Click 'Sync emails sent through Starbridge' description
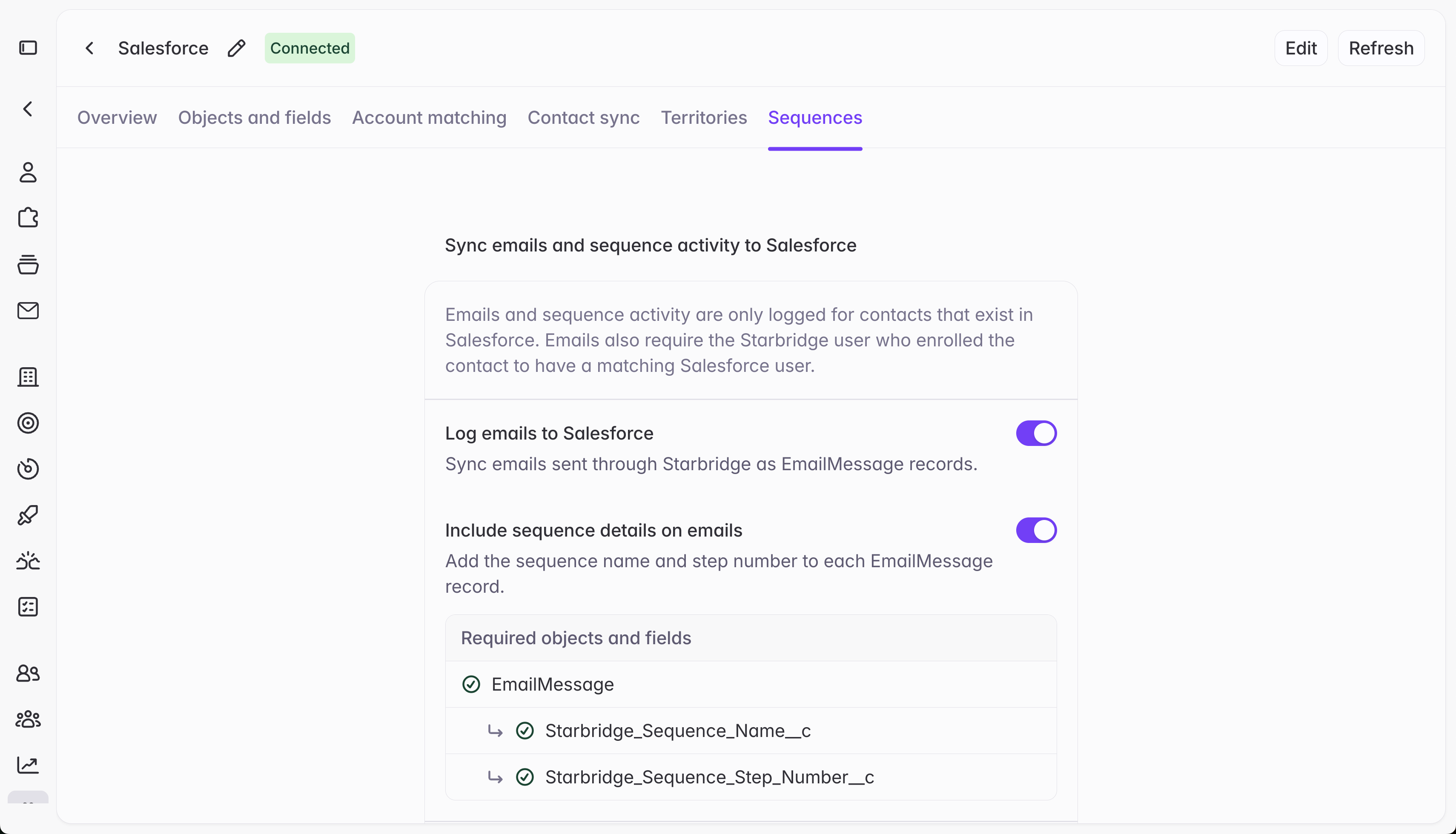Screen dimensions: 1456x834 click(711, 464)
